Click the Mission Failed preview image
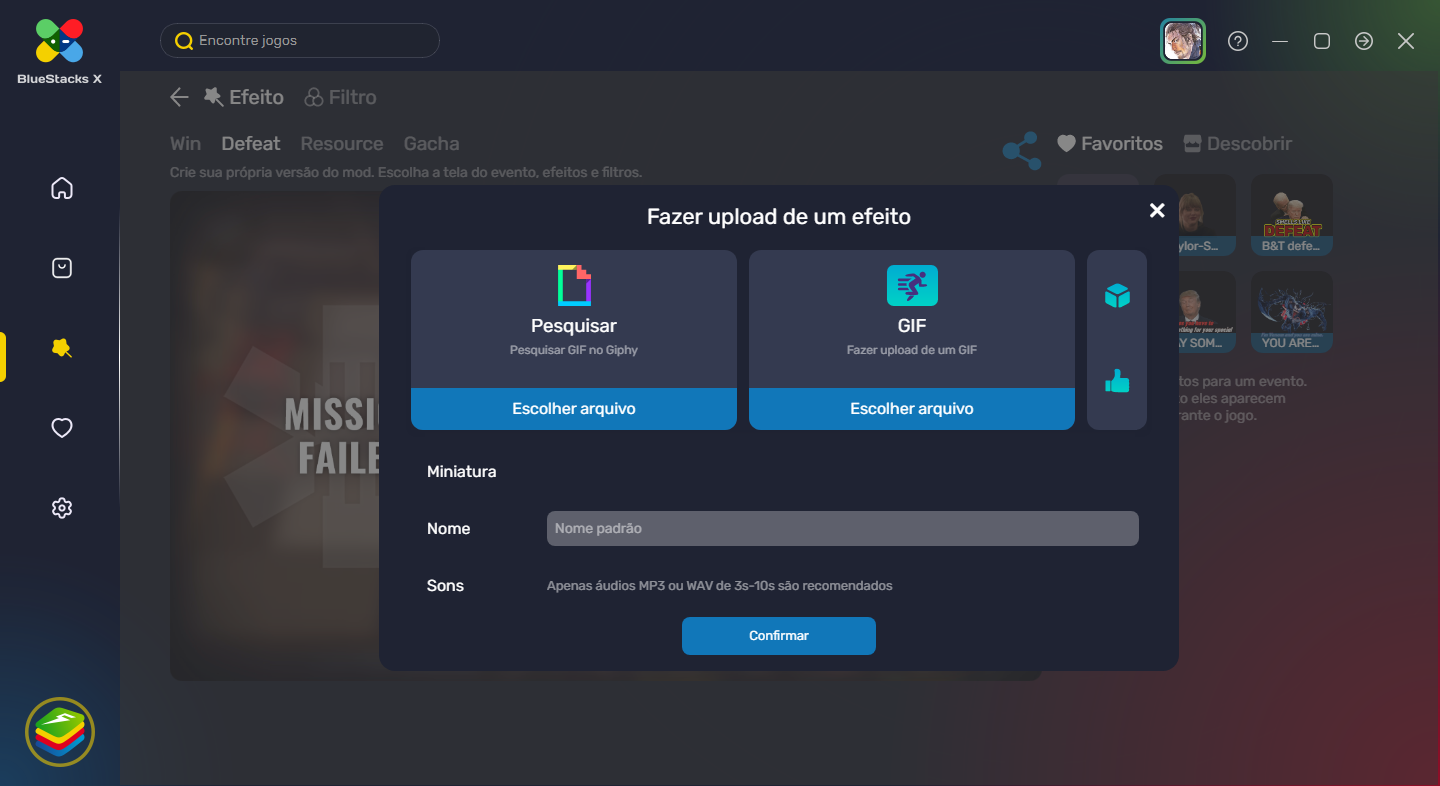 tap(275, 436)
